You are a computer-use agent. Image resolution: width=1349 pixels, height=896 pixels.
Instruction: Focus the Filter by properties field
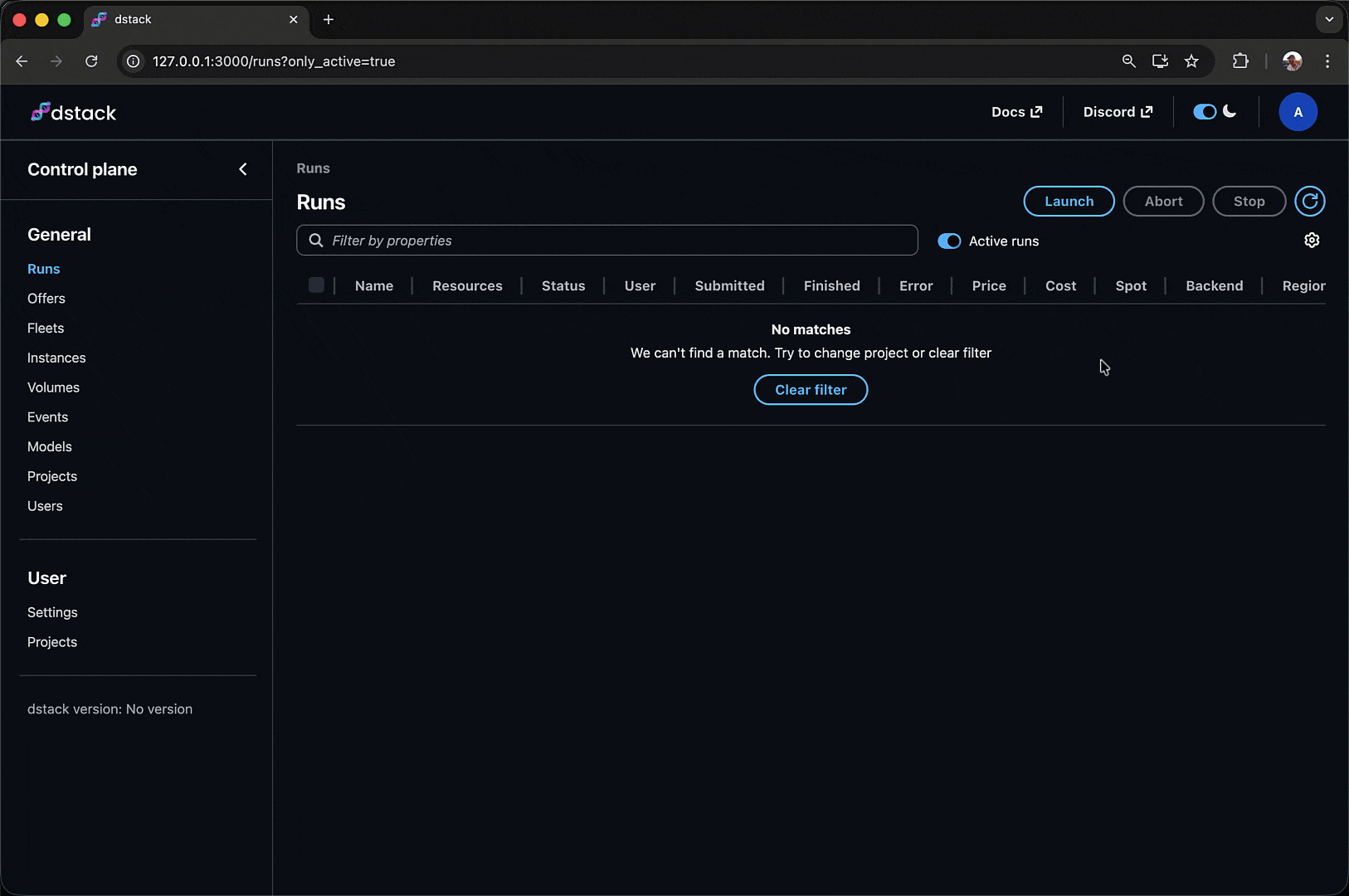(614, 241)
